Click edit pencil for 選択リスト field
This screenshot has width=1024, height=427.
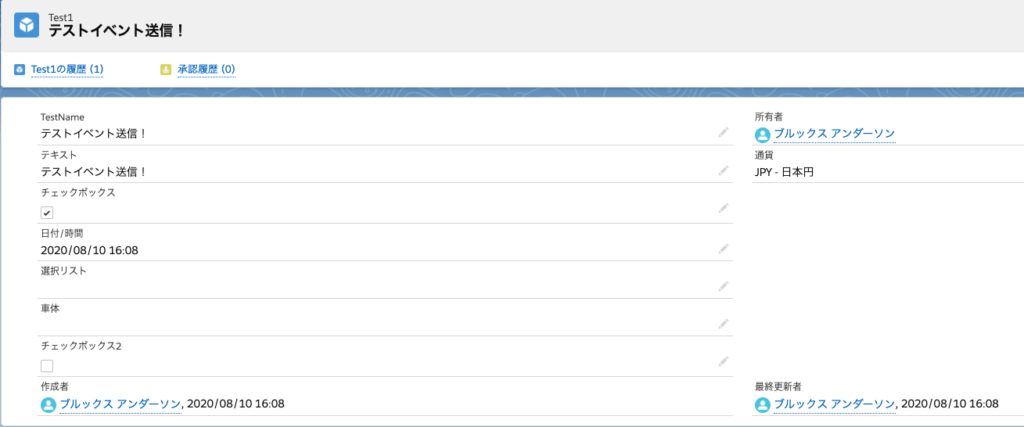click(x=723, y=286)
